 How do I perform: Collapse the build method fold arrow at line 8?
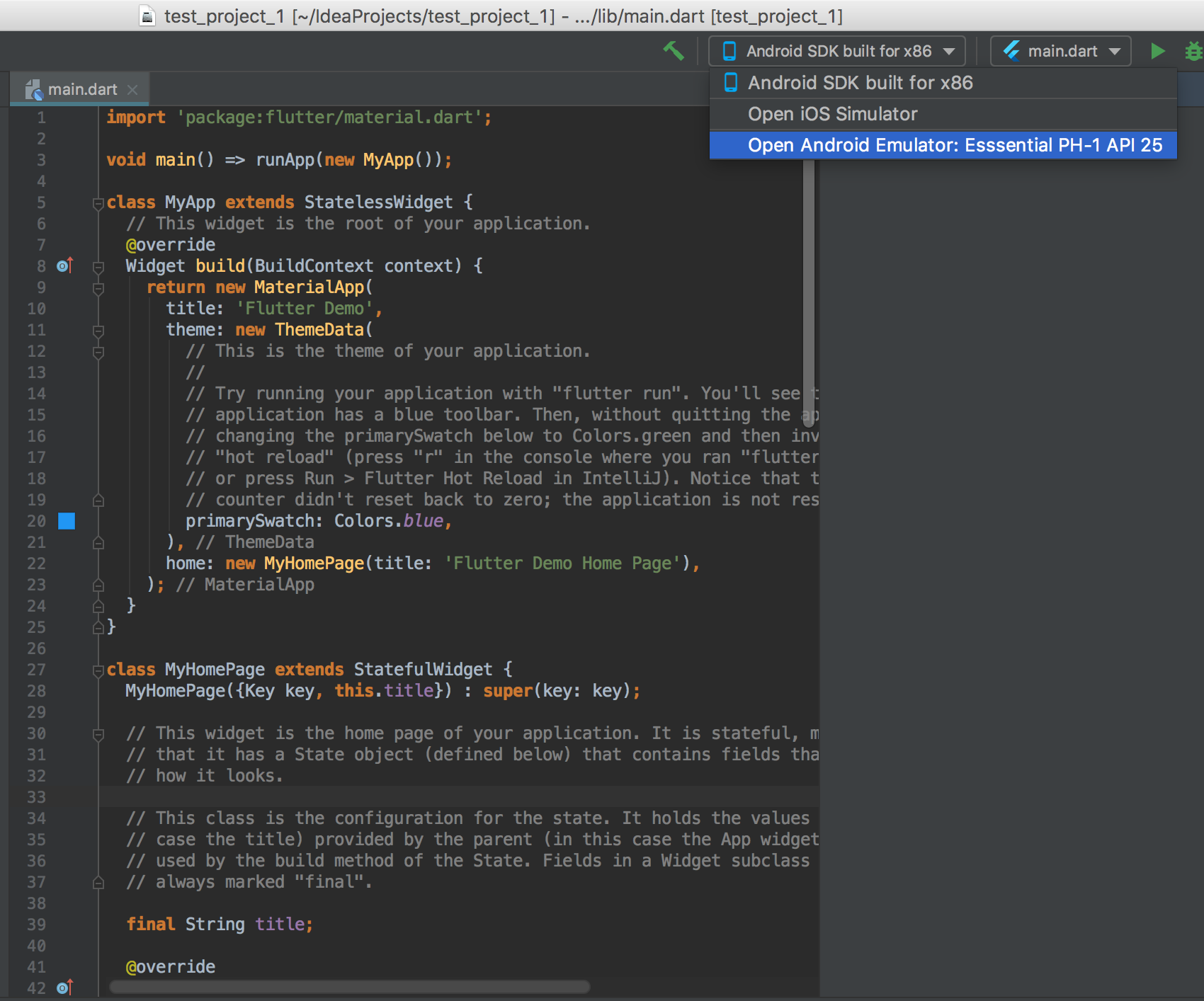(x=97, y=266)
